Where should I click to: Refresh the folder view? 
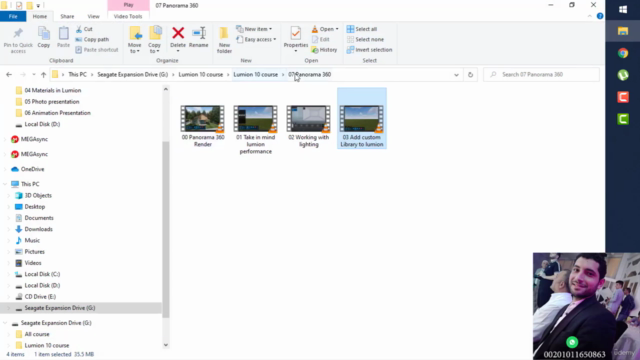tap(470, 75)
